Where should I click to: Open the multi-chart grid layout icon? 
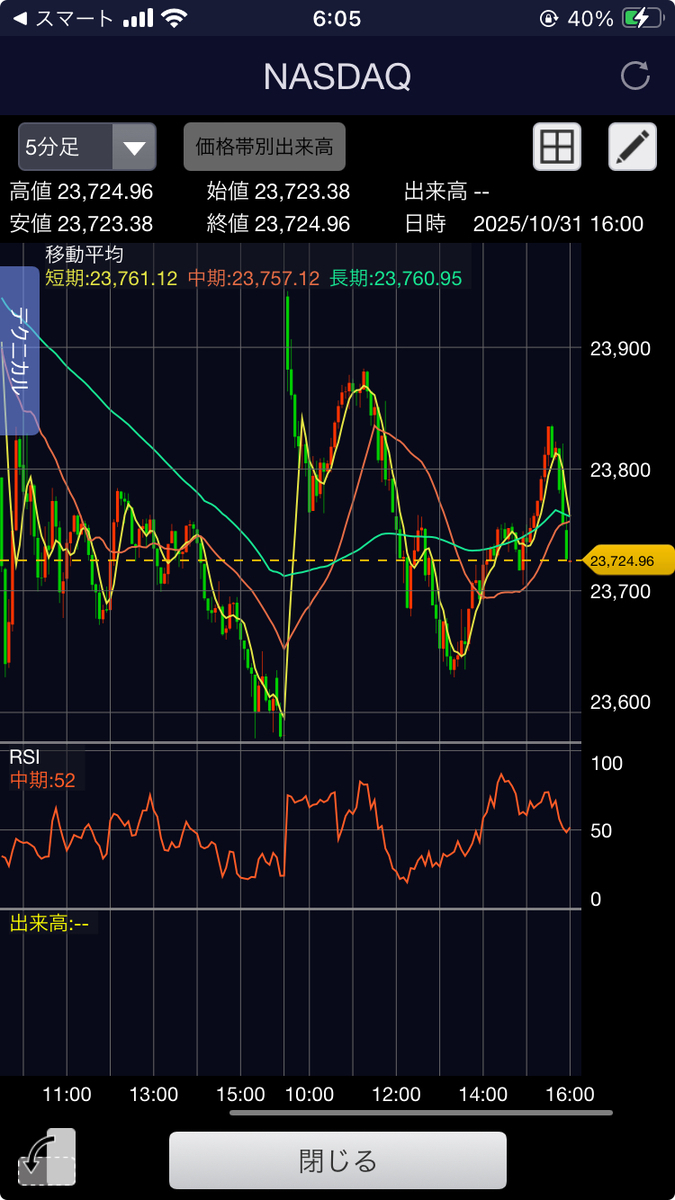click(557, 148)
